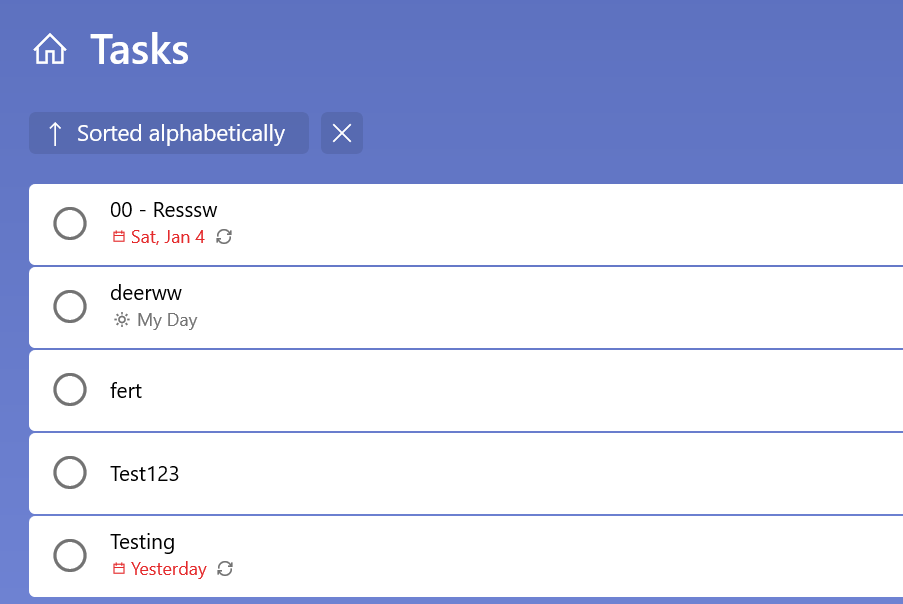Screen dimensions: 903x604
Task: Click the Tasks list title
Action: point(139,49)
